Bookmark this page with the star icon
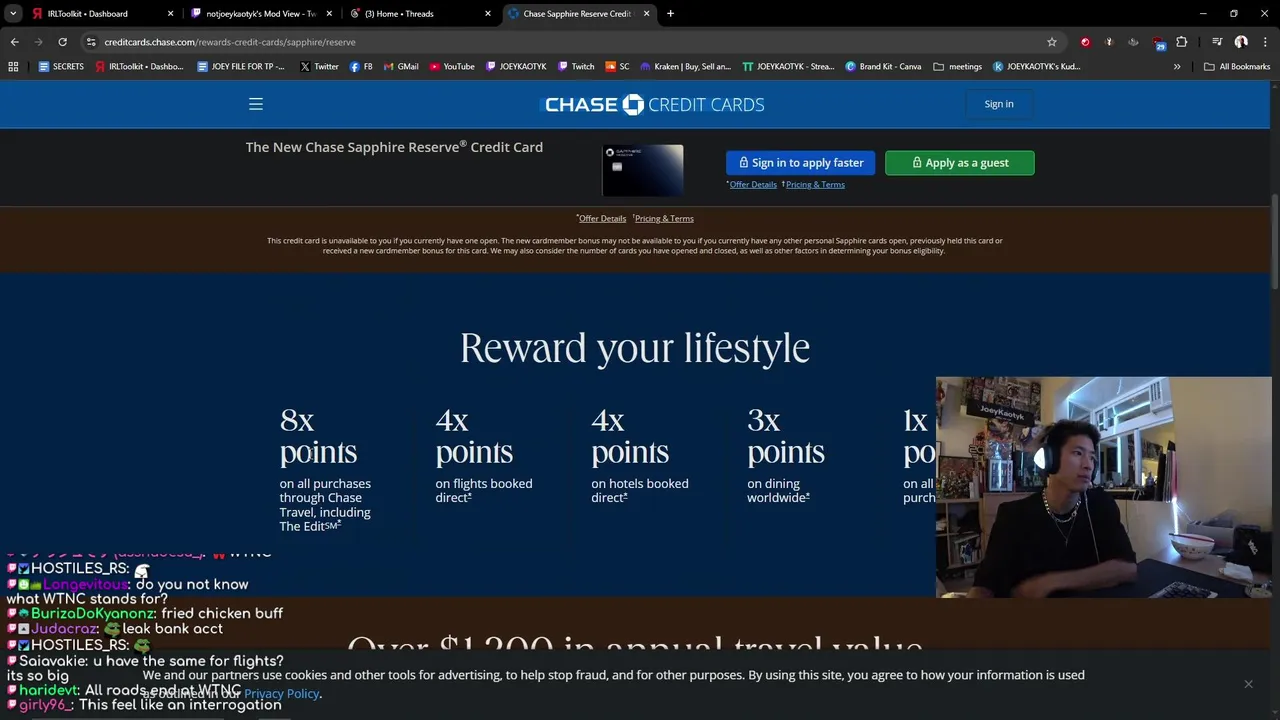Screen dimensions: 1280x720 (x=1051, y=42)
